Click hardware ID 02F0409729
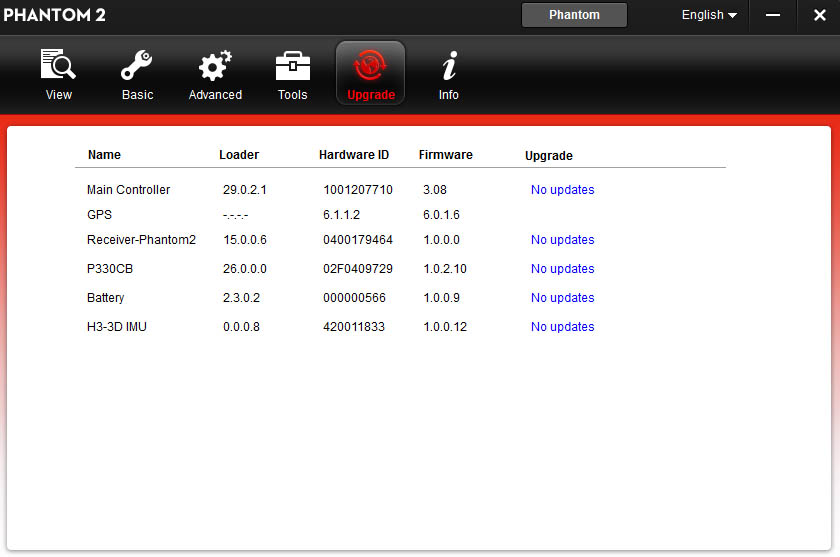Viewport: 840px width, 557px height. click(358, 268)
